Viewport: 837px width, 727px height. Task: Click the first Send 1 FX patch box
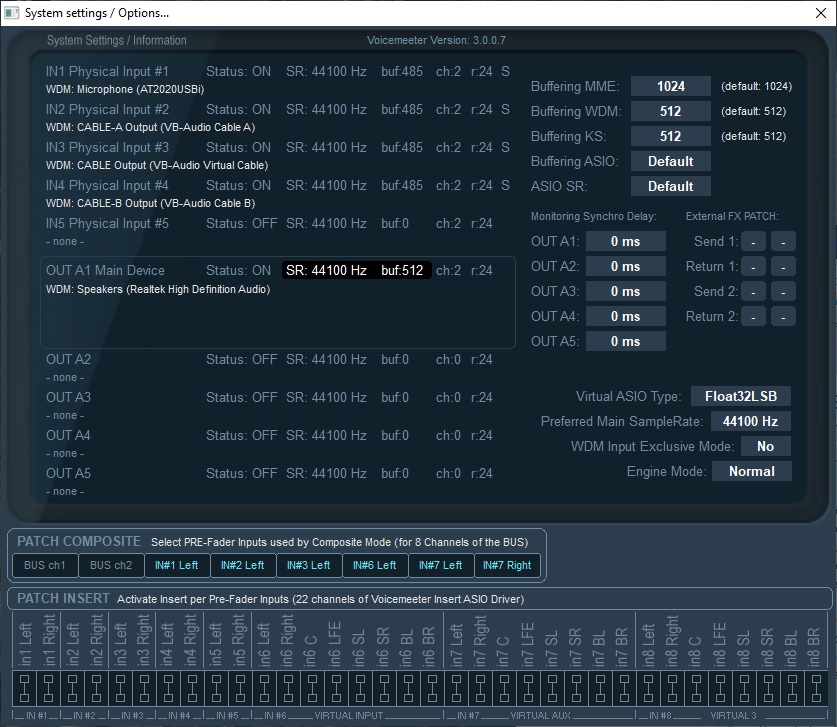coord(753,241)
